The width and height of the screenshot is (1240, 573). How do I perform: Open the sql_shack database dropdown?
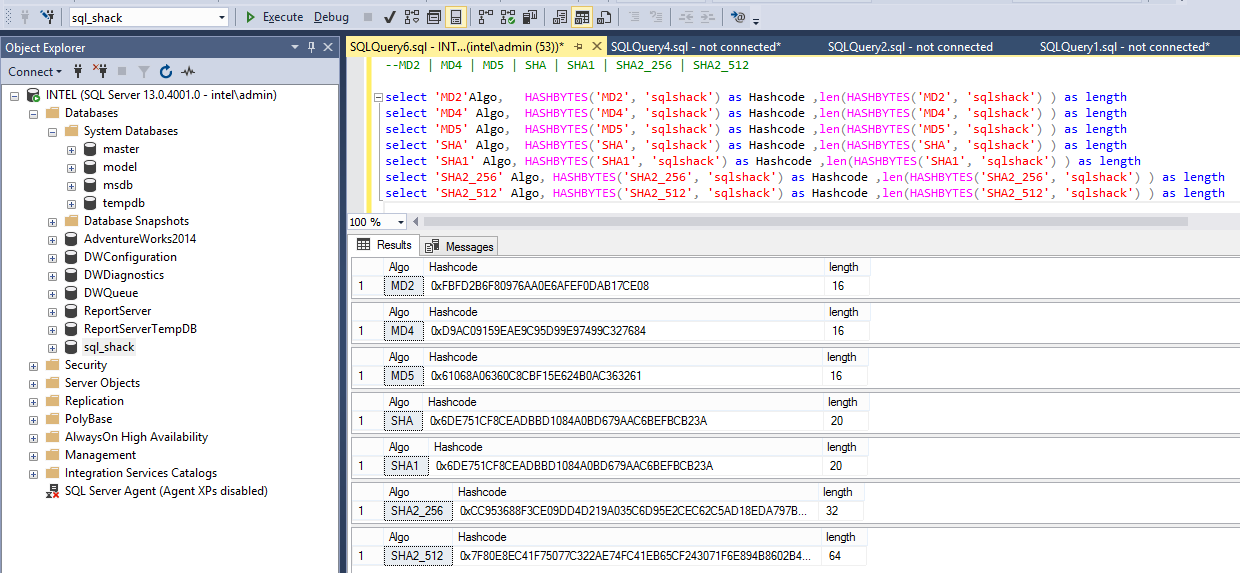(222, 17)
